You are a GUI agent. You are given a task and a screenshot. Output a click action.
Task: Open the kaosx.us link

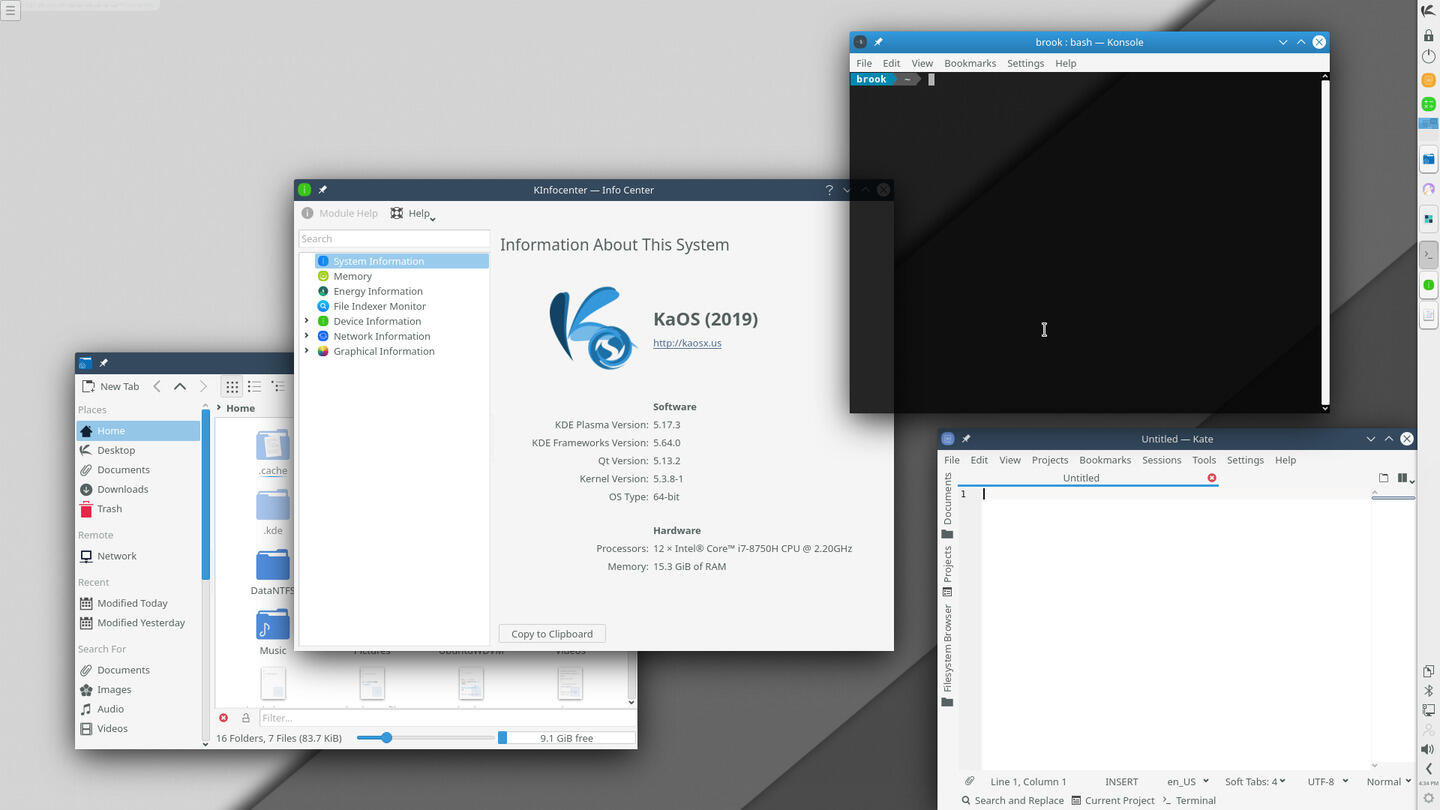(x=687, y=343)
